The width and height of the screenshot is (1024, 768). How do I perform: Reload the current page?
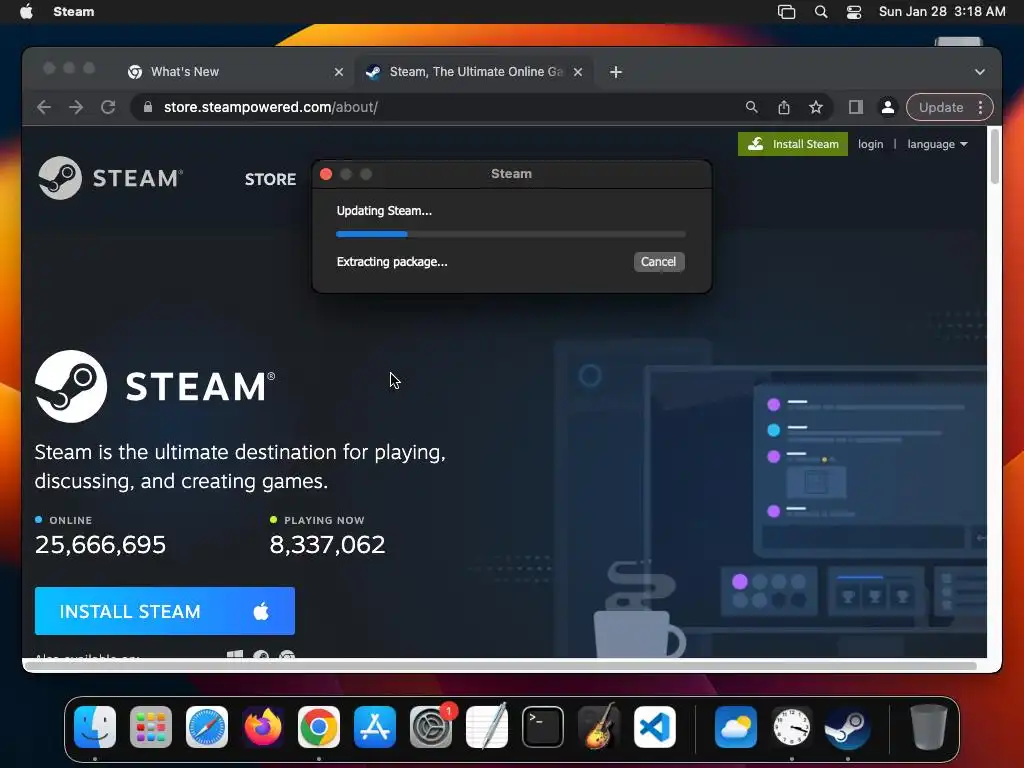pos(108,107)
